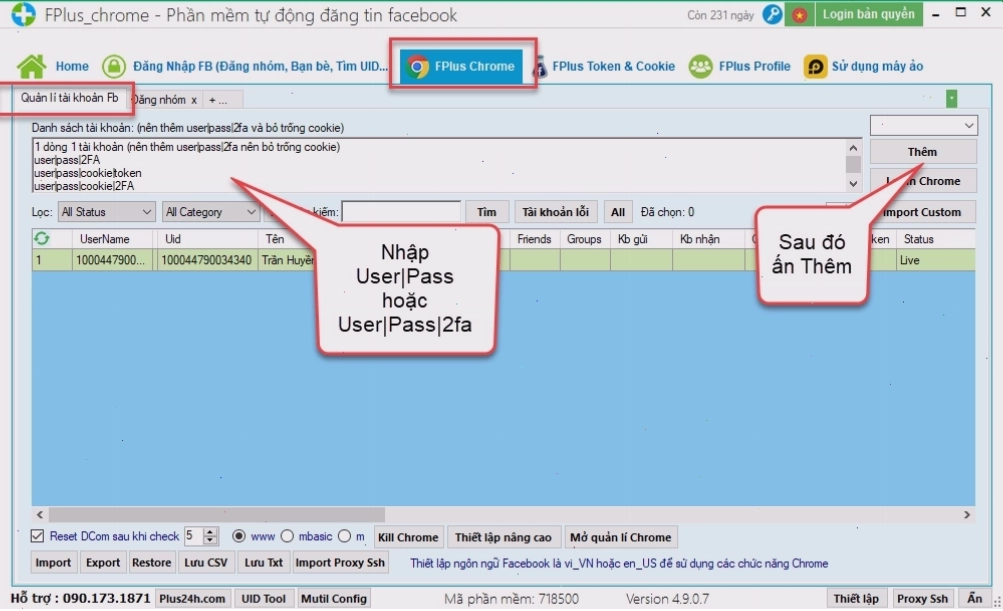Click the account list scroll down arrow
Image resolution: width=1003 pixels, height=611 pixels.
(853, 184)
